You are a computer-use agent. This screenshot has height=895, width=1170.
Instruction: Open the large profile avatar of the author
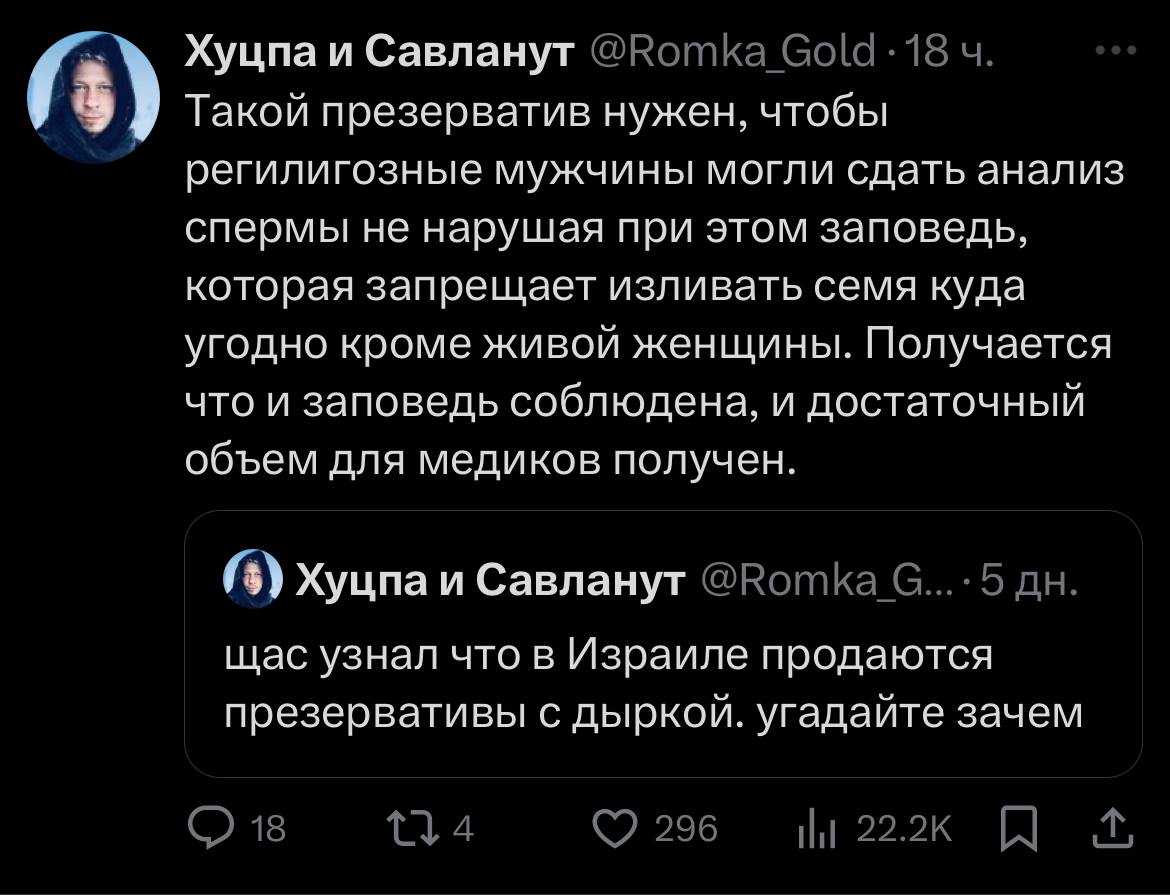[x=93, y=97]
